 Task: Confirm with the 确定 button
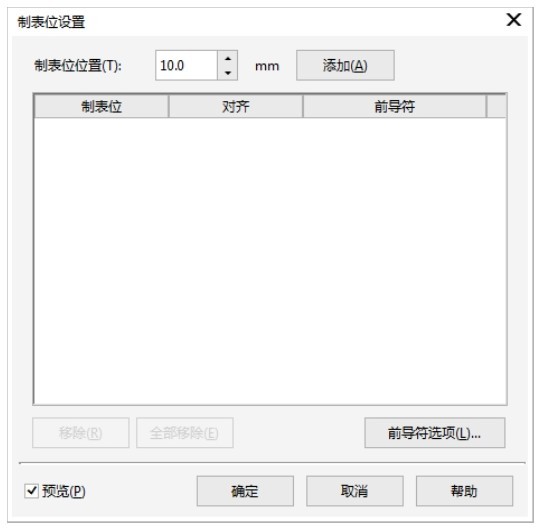coord(245,491)
